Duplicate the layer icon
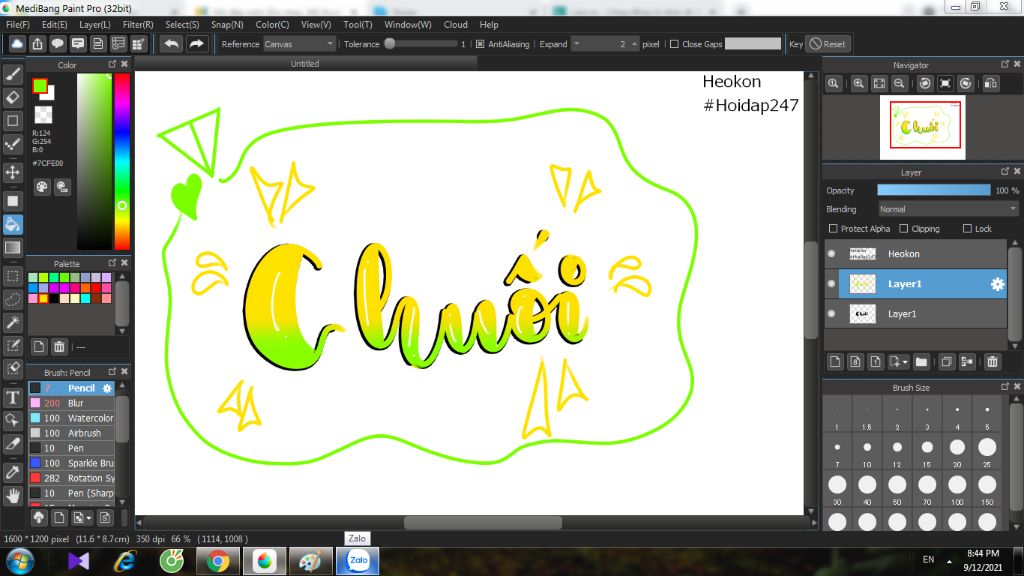 [x=946, y=362]
